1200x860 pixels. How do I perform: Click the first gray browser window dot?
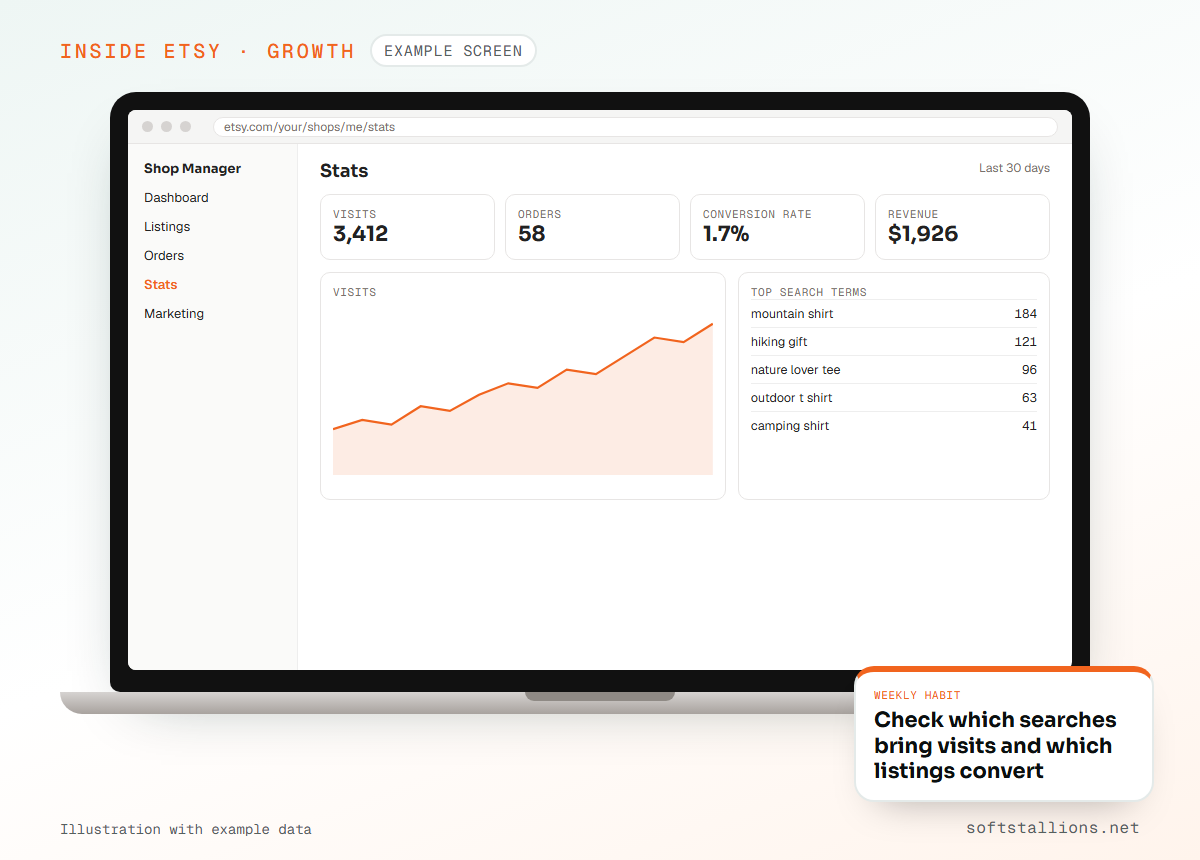click(x=148, y=127)
